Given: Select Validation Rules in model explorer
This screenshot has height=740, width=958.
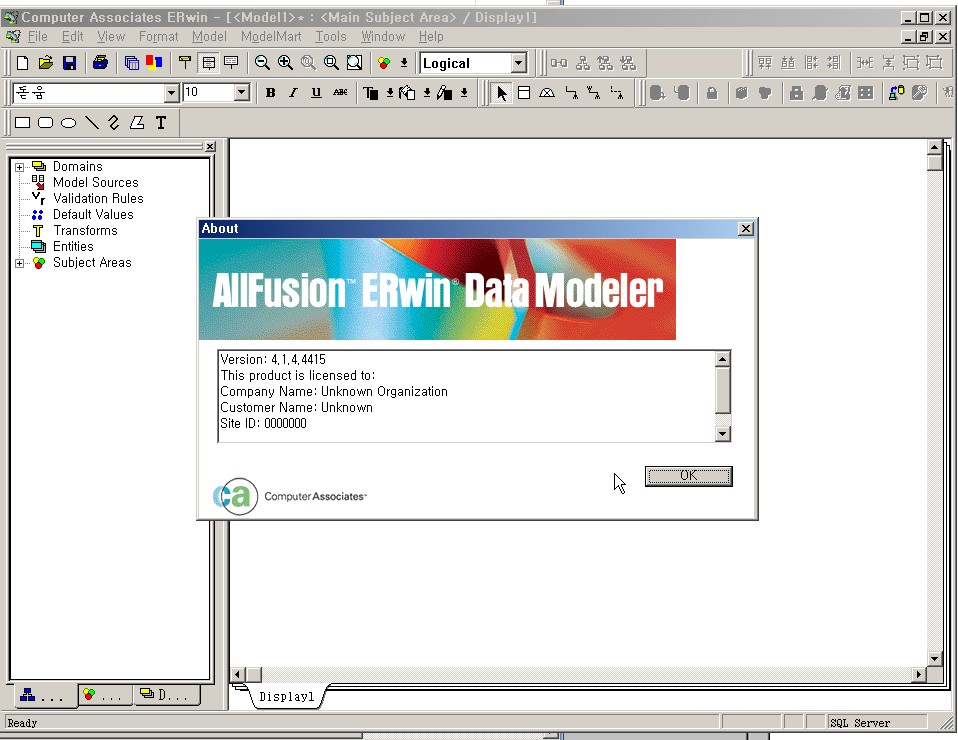Looking at the screenshot, I should pos(98,199).
